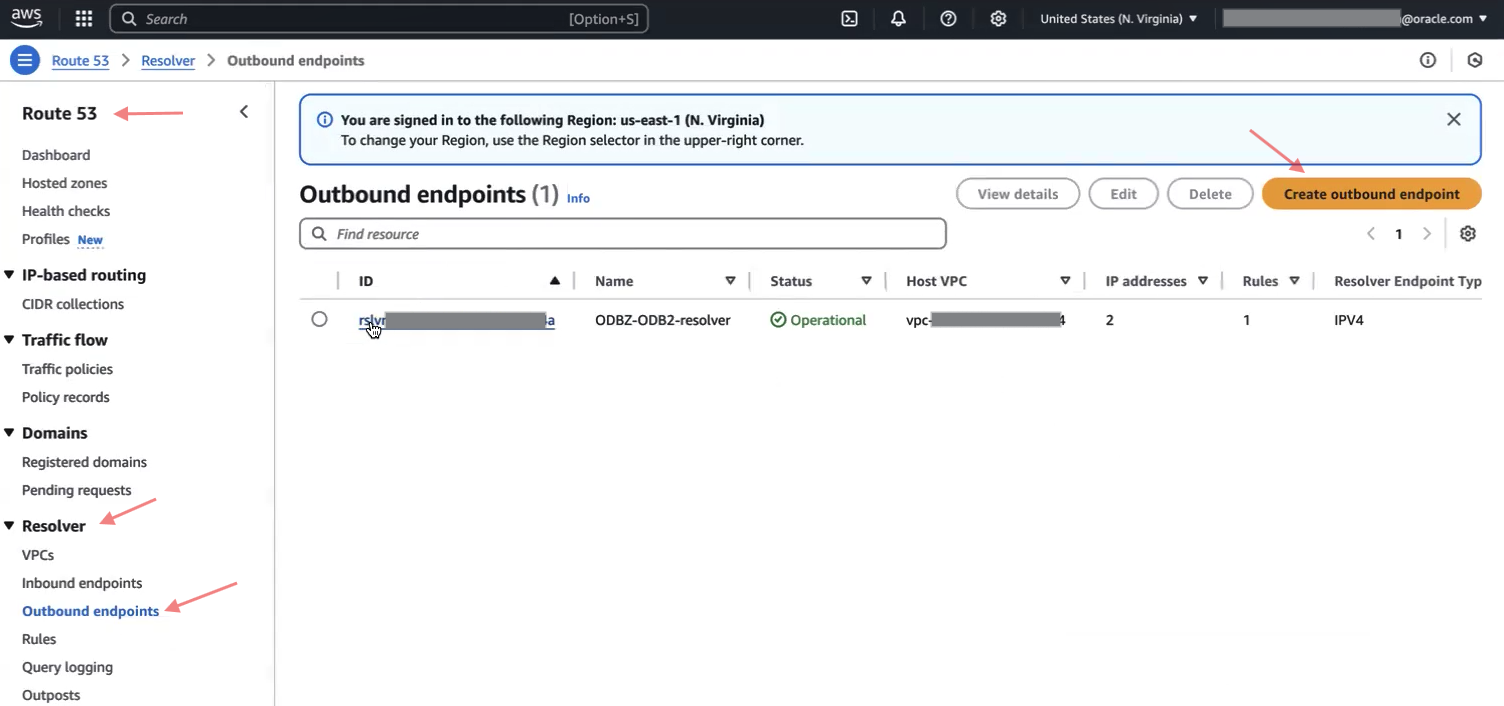Open Query logging
1504x706 pixels.
tap(67, 667)
